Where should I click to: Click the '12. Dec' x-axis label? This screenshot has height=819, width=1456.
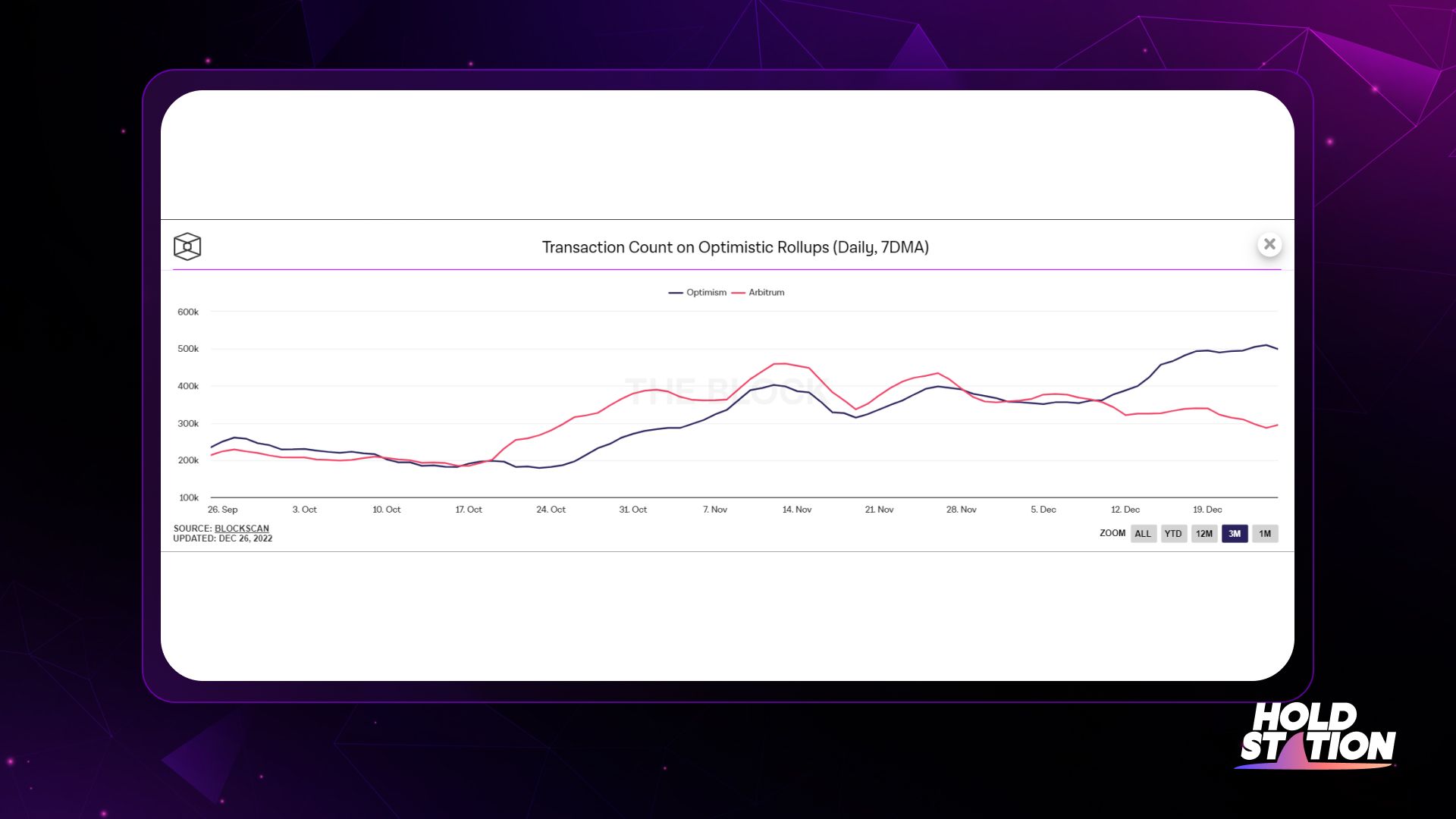[x=1125, y=510]
